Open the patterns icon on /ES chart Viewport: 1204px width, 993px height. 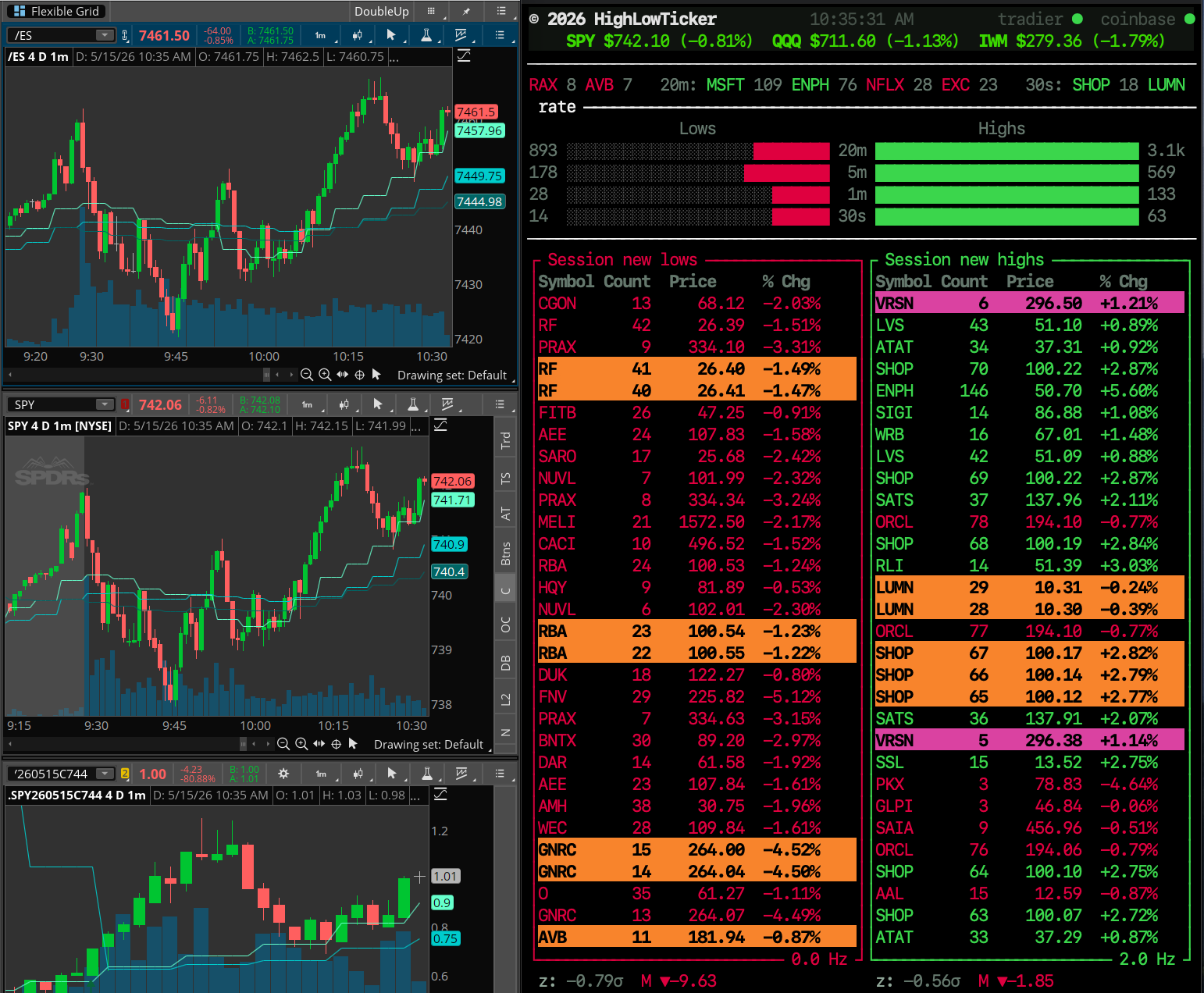click(461, 35)
